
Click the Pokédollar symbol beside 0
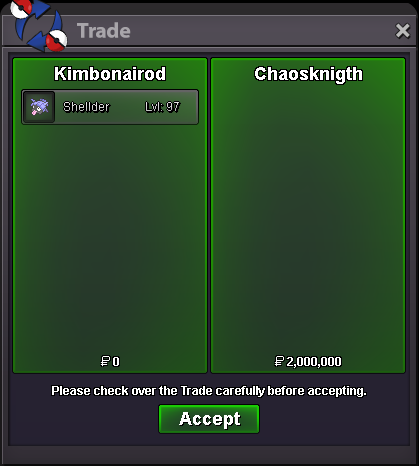[x=105, y=361]
